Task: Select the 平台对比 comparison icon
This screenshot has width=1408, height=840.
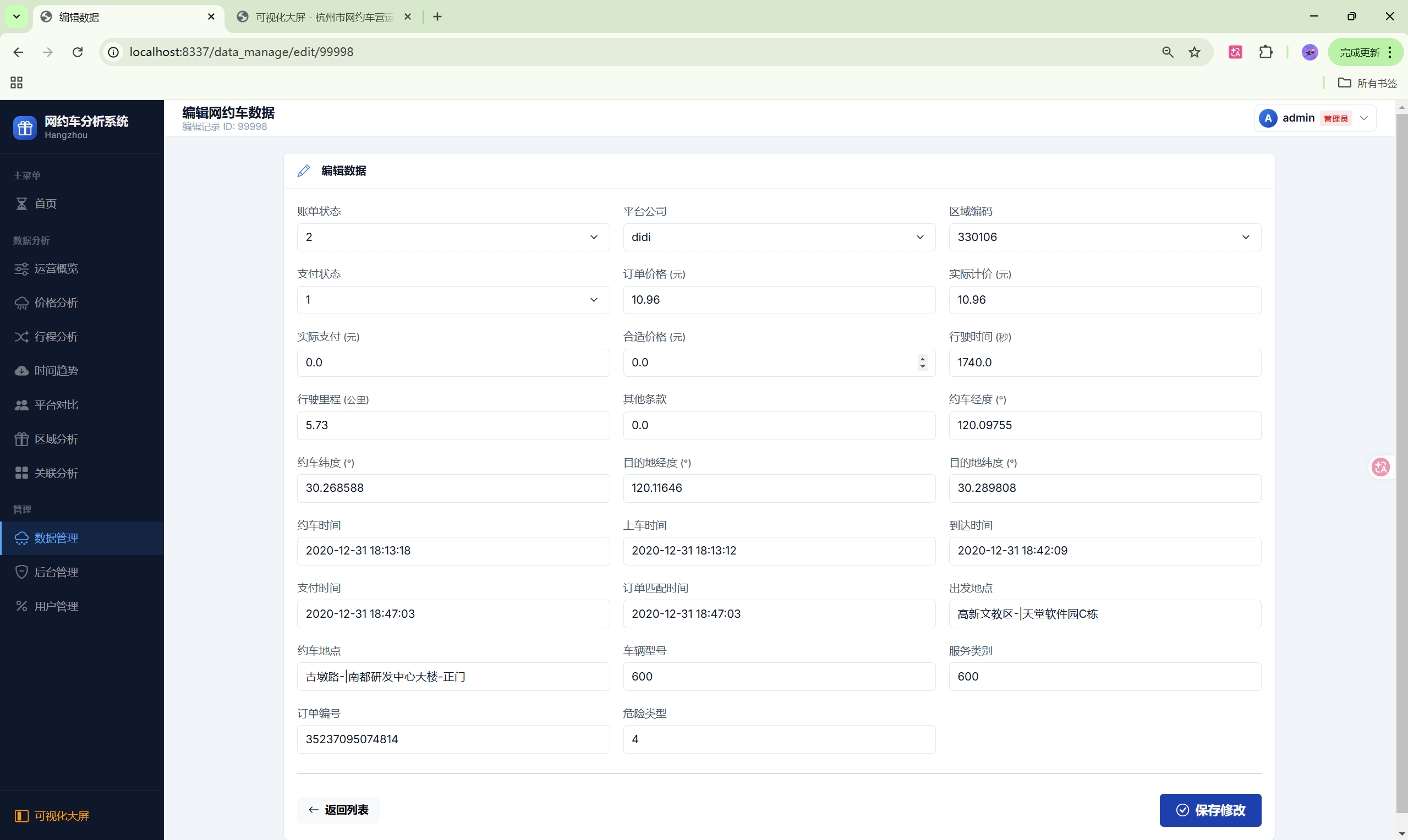Action: click(21, 404)
